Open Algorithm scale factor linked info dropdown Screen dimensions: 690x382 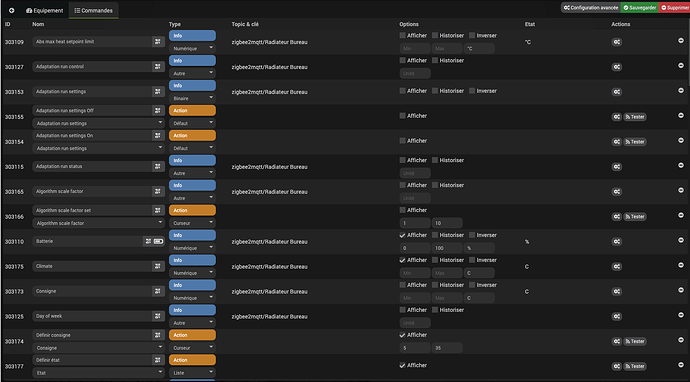coord(99,223)
